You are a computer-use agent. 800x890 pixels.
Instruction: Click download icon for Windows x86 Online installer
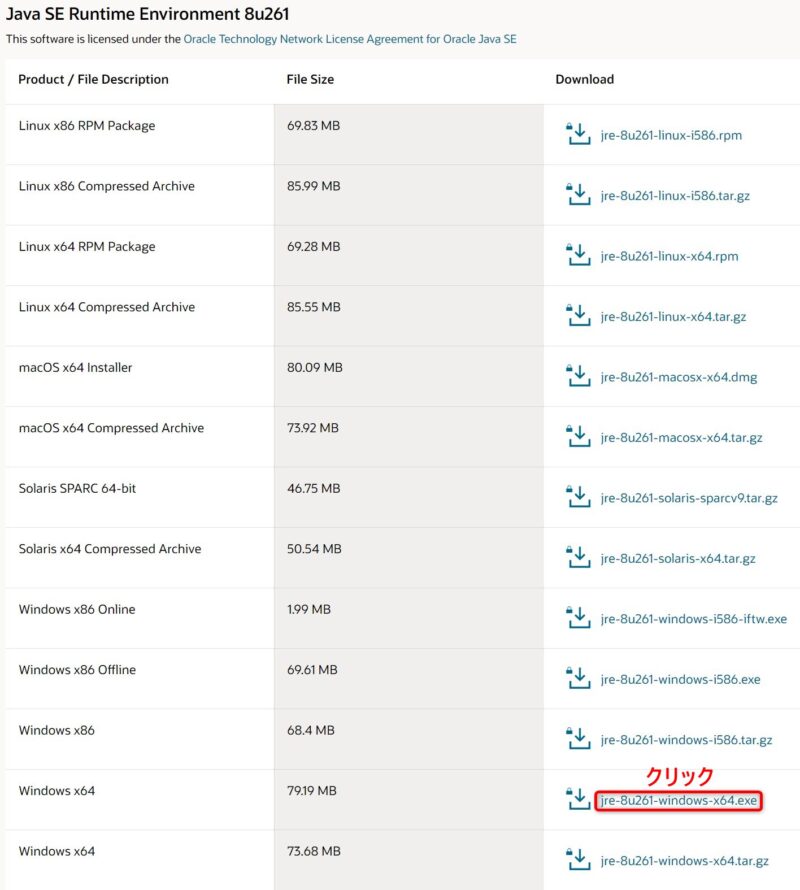pyautogui.click(x=578, y=619)
